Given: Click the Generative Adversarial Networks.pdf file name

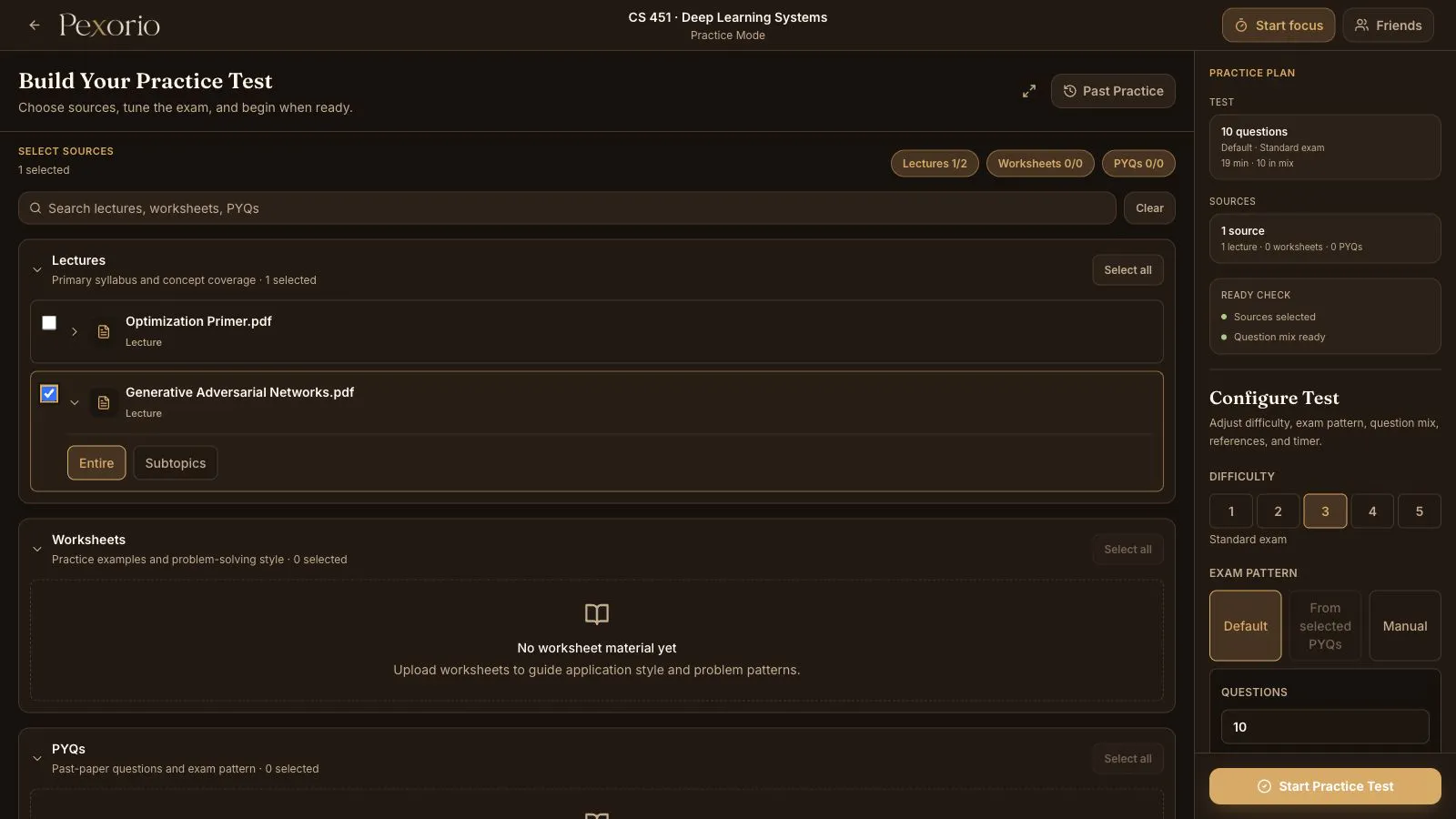Looking at the screenshot, I should coord(239,392).
